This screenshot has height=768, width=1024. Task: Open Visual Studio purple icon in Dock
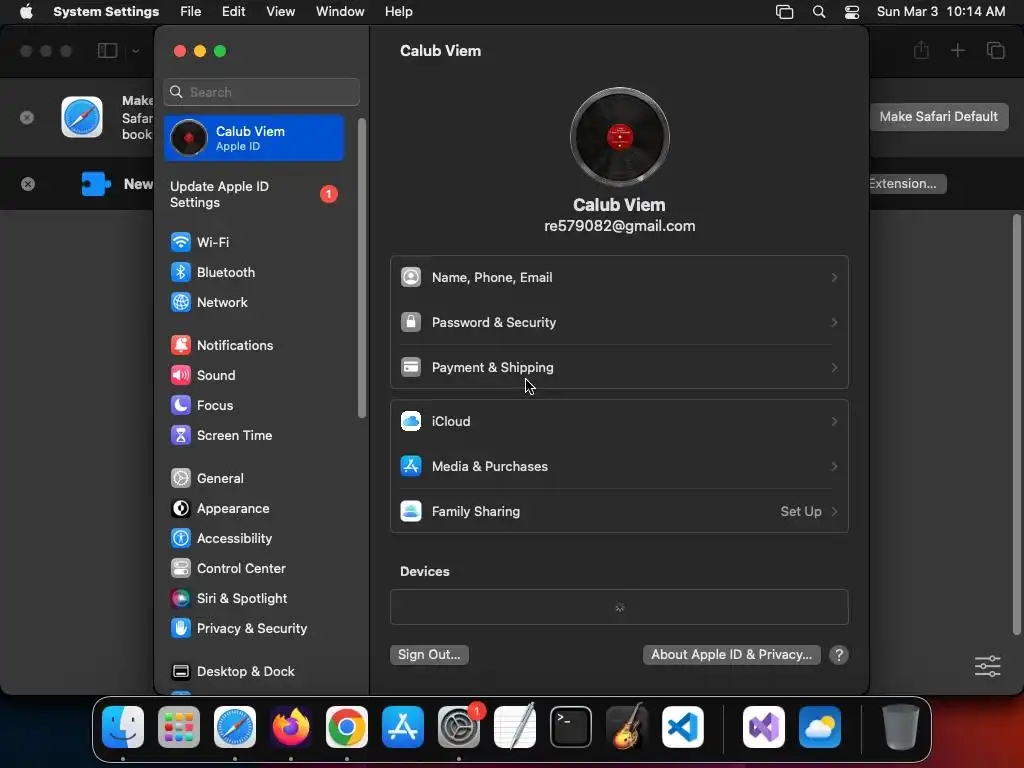[764, 727]
